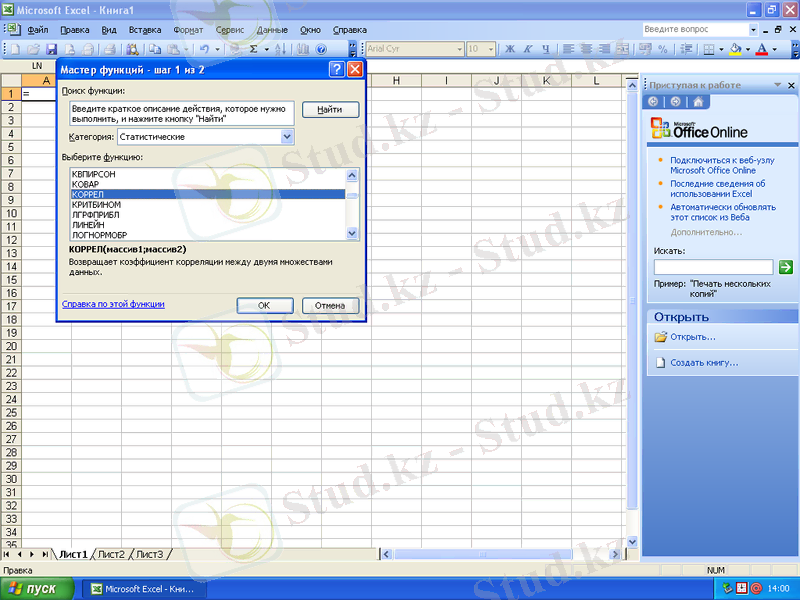Image resolution: width=800 pixels, height=600 pixels.
Task: Open the Вставка menu
Action: (x=145, y=30)
